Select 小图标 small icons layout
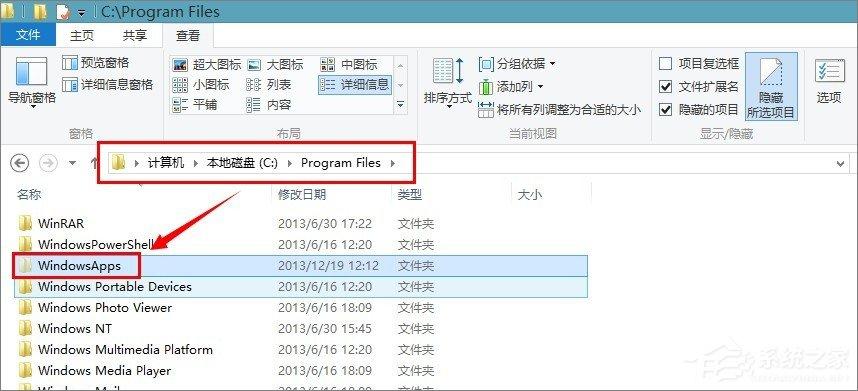Screen dimensions: 858x391 [x=200, y=85]
